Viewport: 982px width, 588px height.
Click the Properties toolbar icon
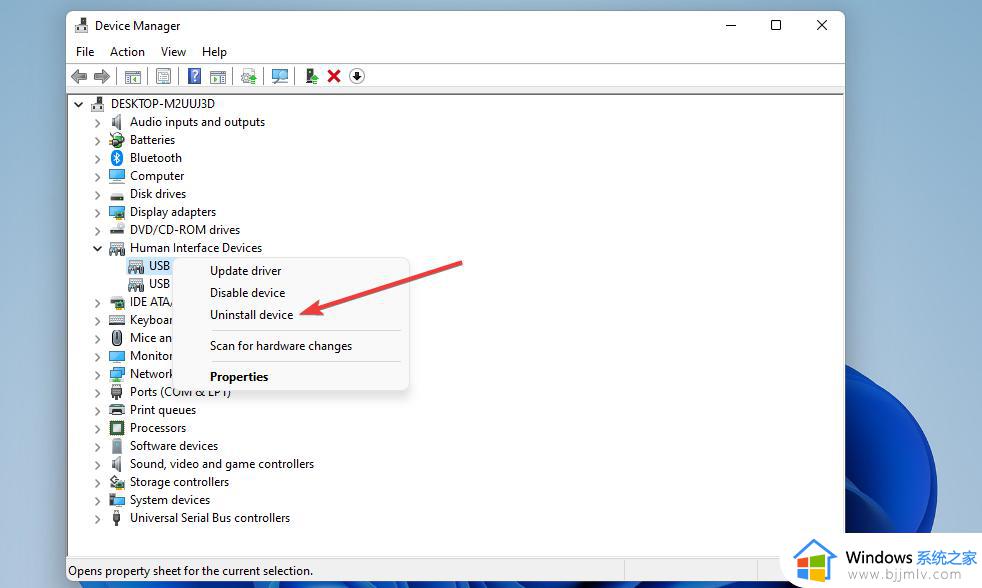point(163,76)
